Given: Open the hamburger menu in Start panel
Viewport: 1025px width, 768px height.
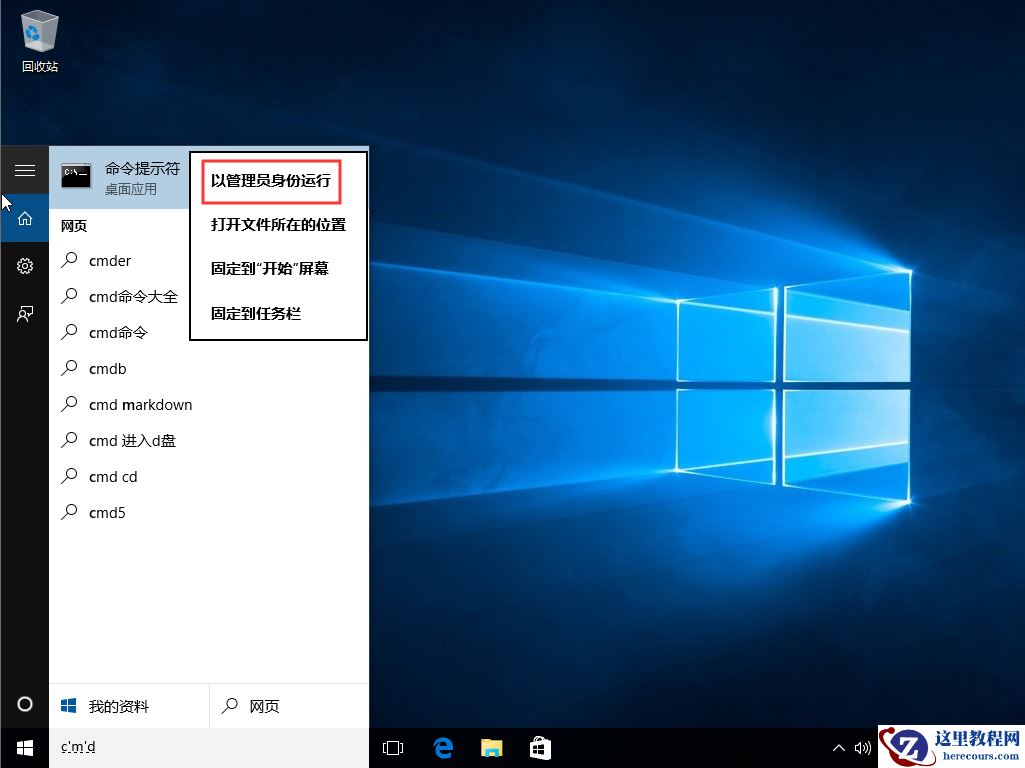Looking at the screenshot, I should pos(25,170).
